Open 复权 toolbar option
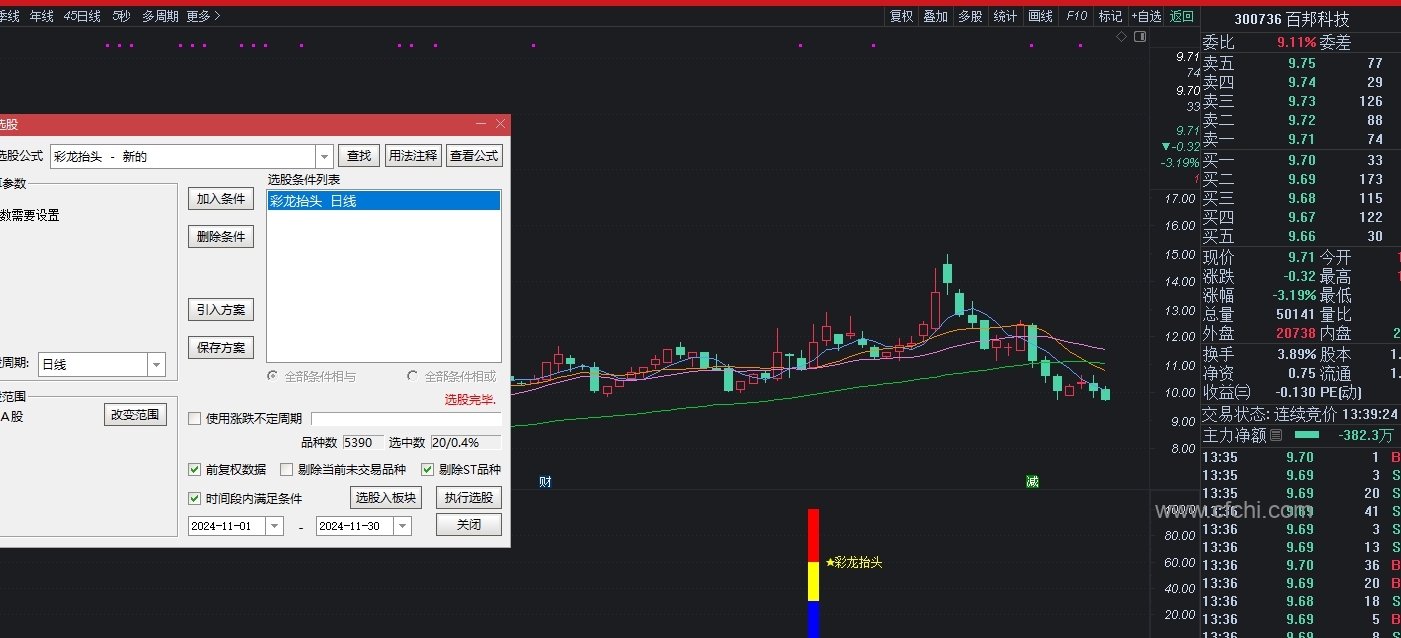The image size is (1401, 638). [x=902, y=16]
